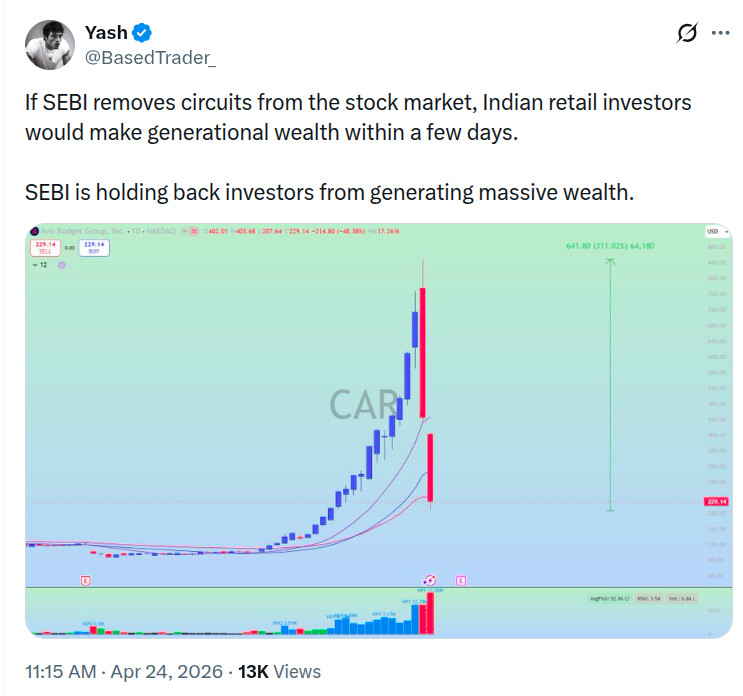Collapse the indicators legend chevron '12'
Image resolution: width=743 pixels, height=696 pixels.
point(40,266)
